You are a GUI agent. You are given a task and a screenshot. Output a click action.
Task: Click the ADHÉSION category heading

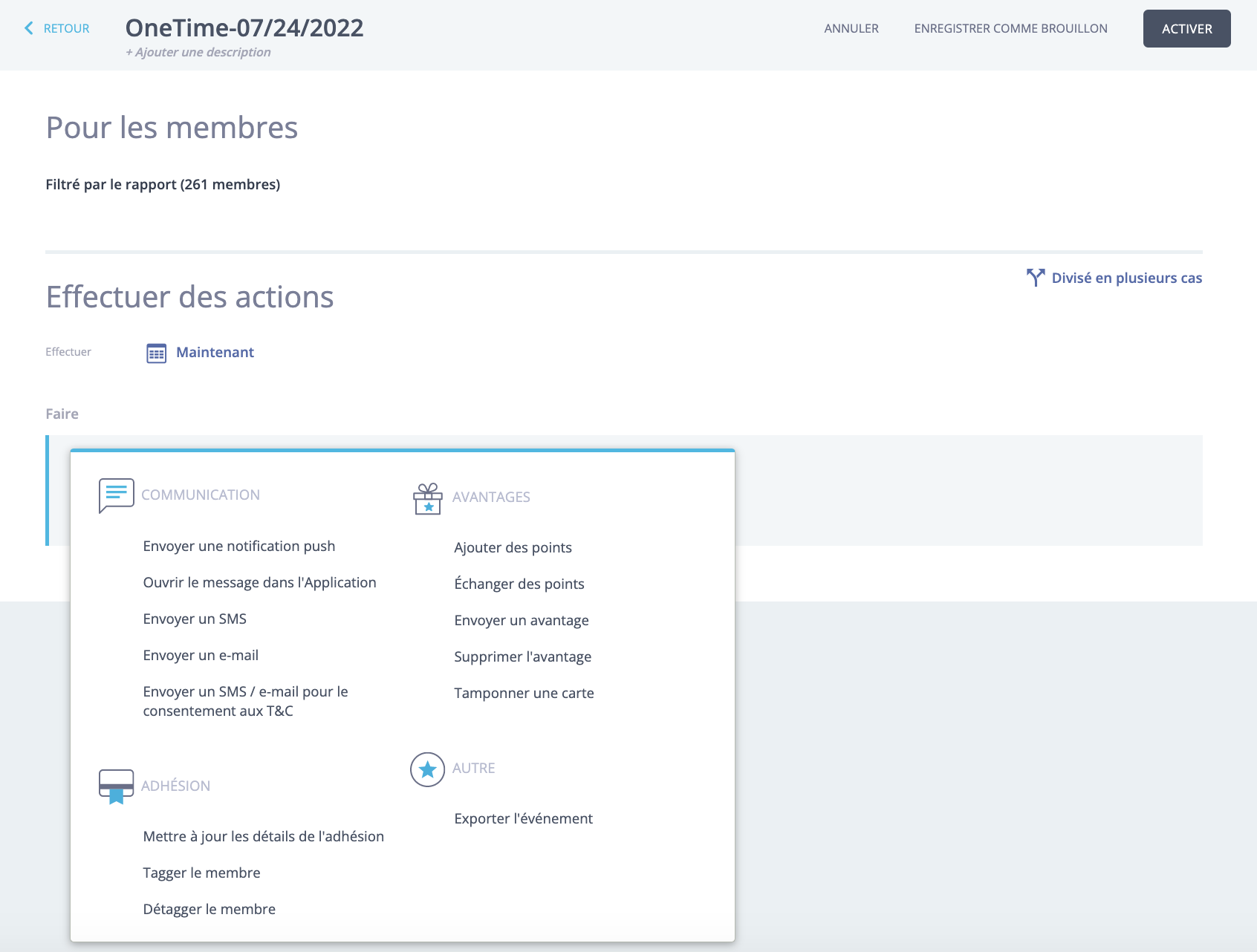[175, 786]
